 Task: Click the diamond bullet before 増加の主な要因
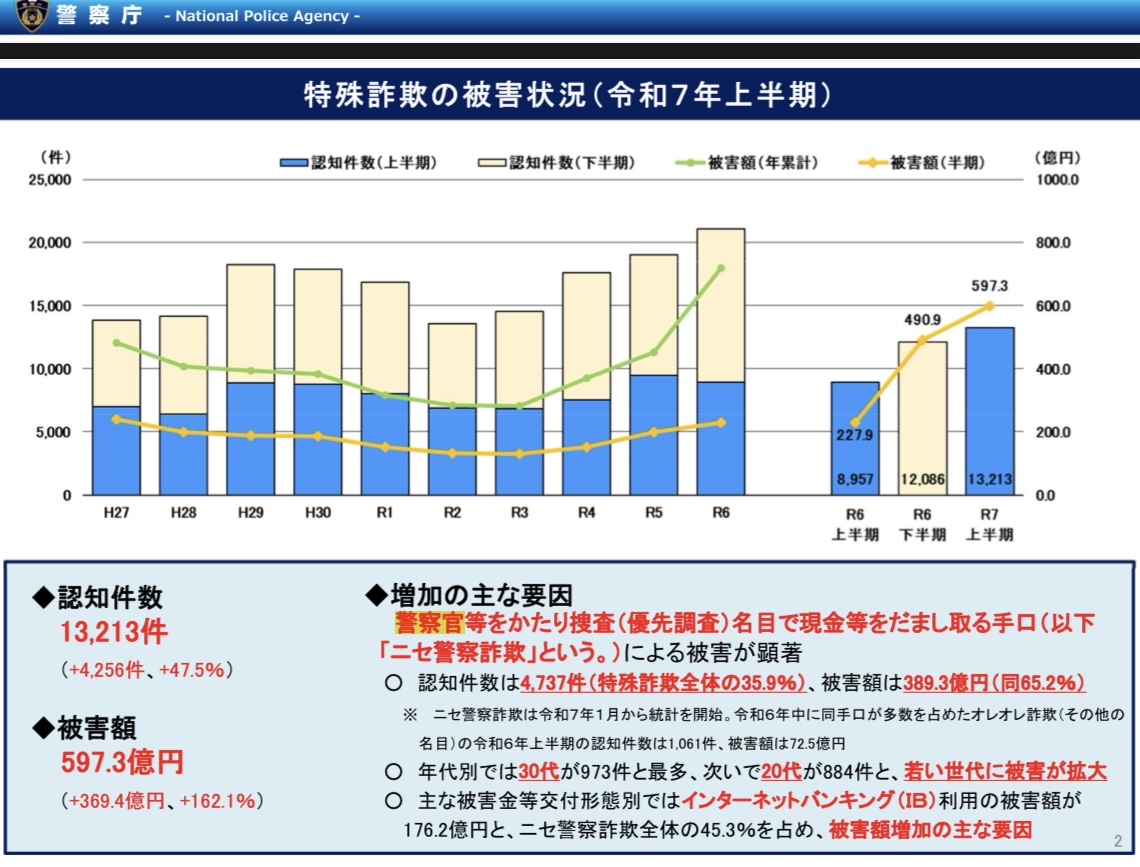(376, 596)
